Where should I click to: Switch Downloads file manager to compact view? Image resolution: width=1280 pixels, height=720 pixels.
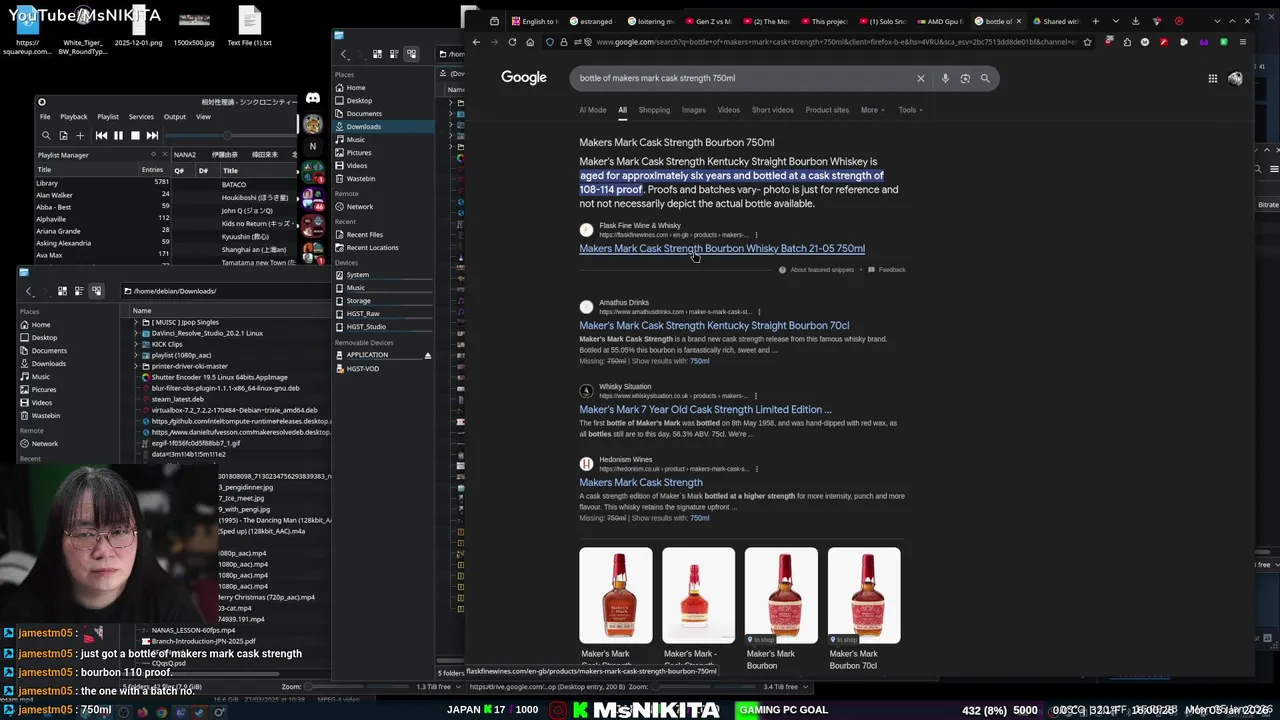[x=79, y=291]
